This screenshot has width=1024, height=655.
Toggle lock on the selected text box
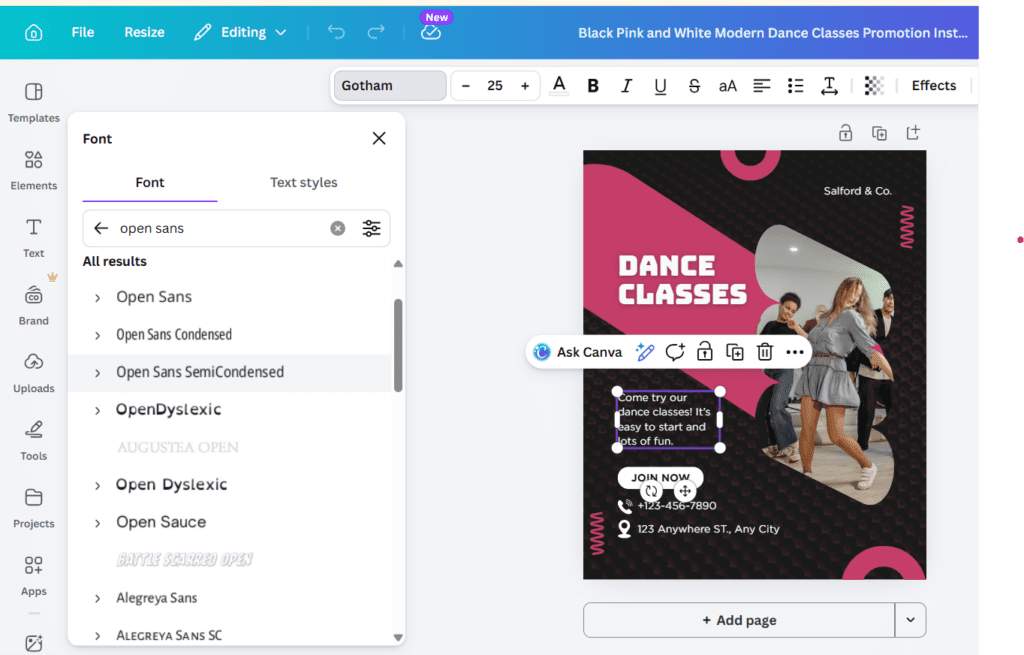(705, 352)
